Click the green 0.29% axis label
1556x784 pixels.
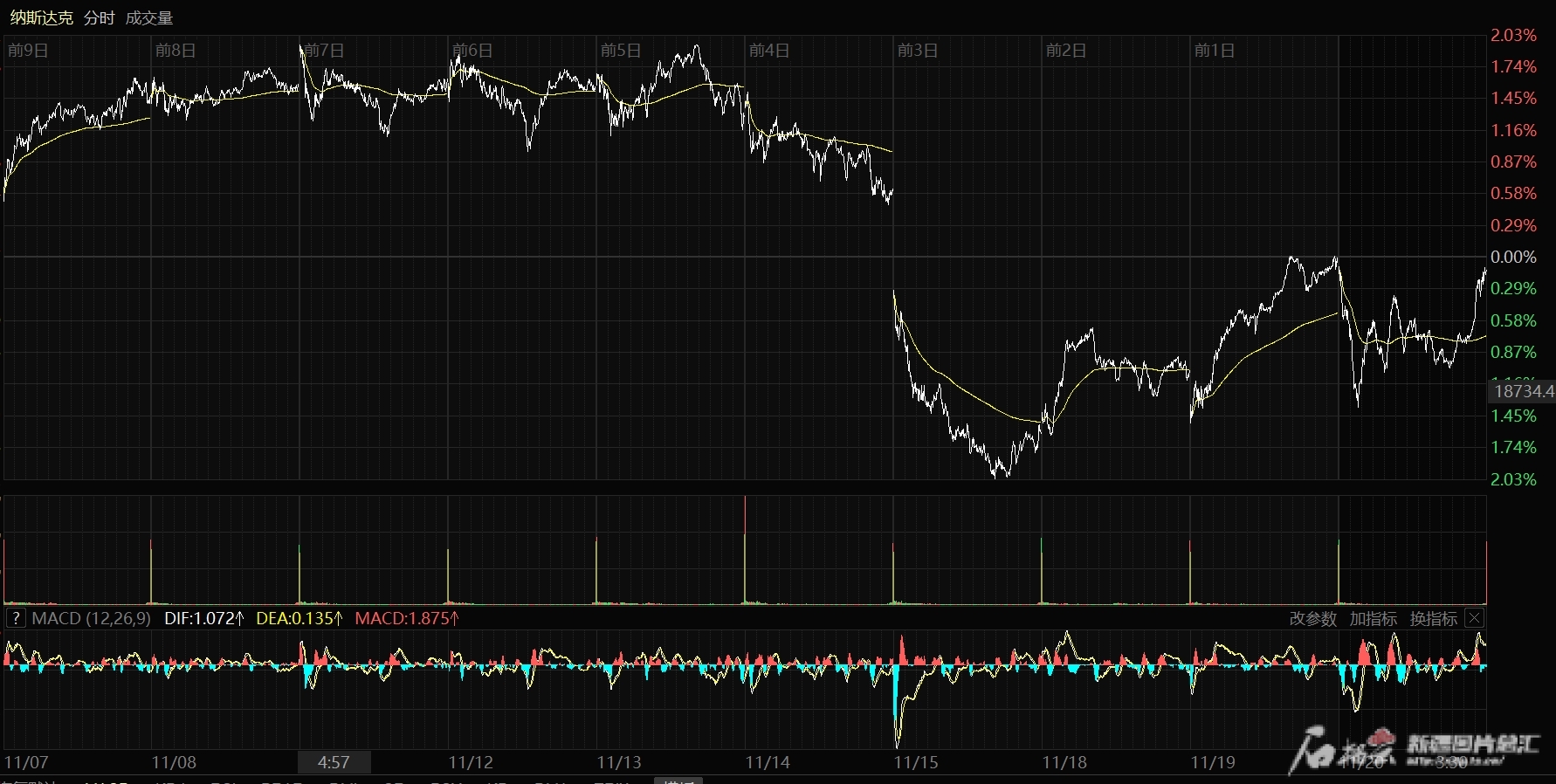point(1513,288)
